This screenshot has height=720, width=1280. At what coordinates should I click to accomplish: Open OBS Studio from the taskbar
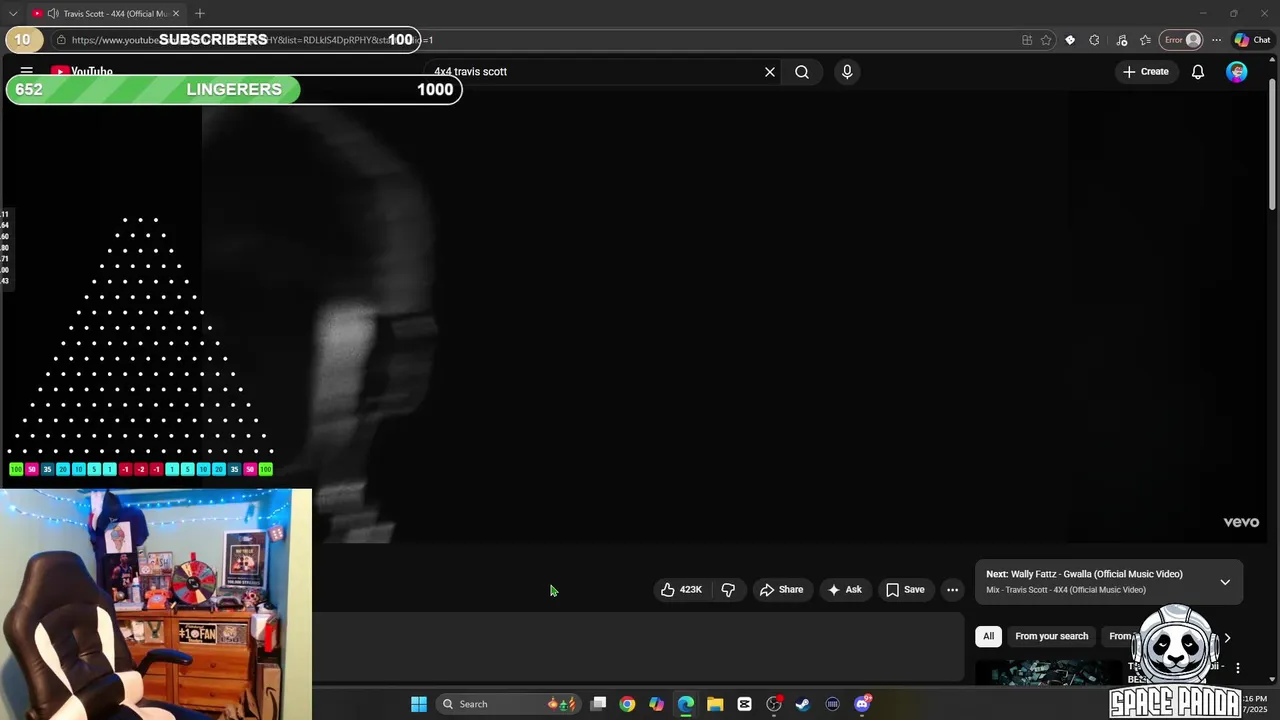pos(774,704)
